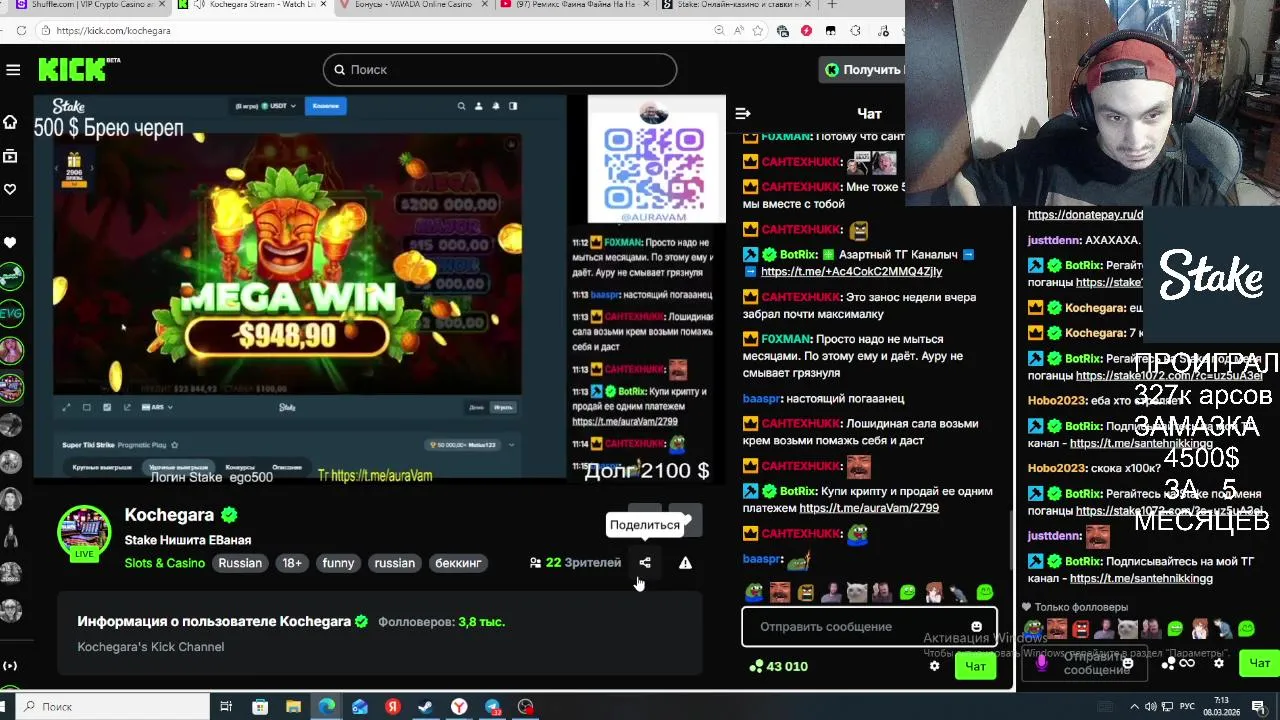Image resolution: width=1280 pixels, height=720 pixels.
Task: Click baaspr username above the emote row
Action: [x=762, y=559]
